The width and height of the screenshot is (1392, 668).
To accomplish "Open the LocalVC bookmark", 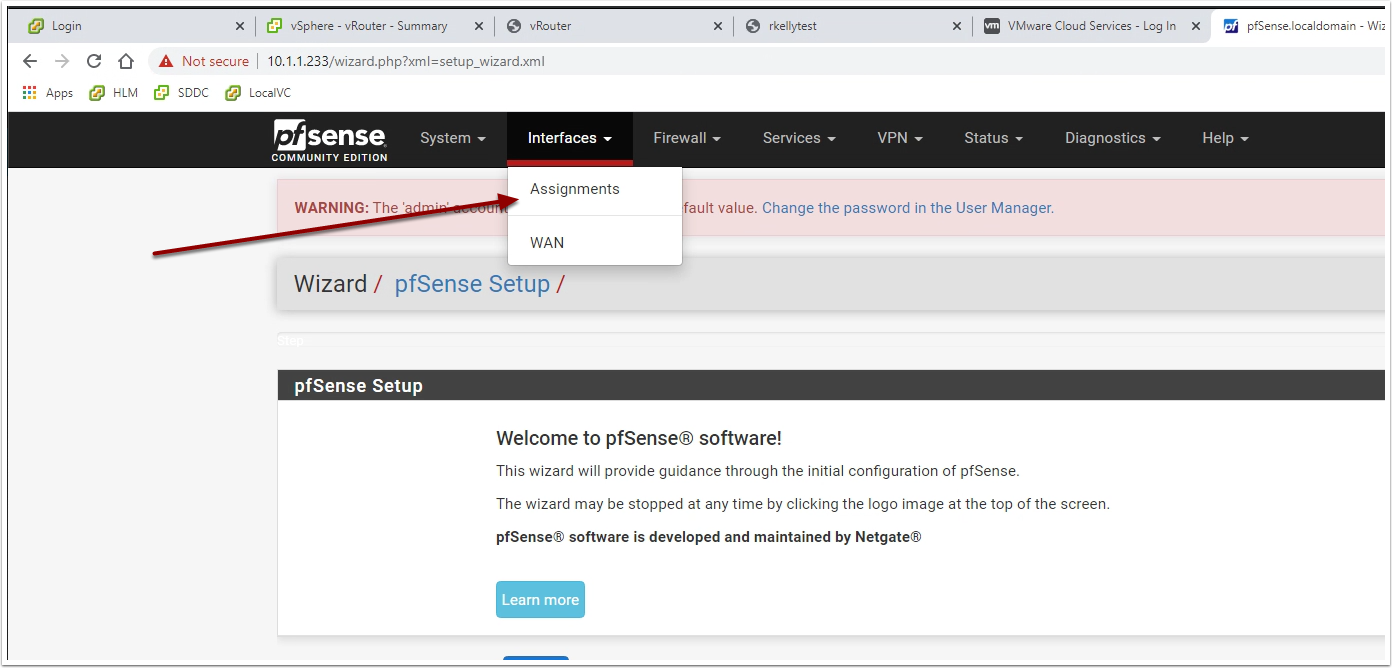I will coord(258,93).
